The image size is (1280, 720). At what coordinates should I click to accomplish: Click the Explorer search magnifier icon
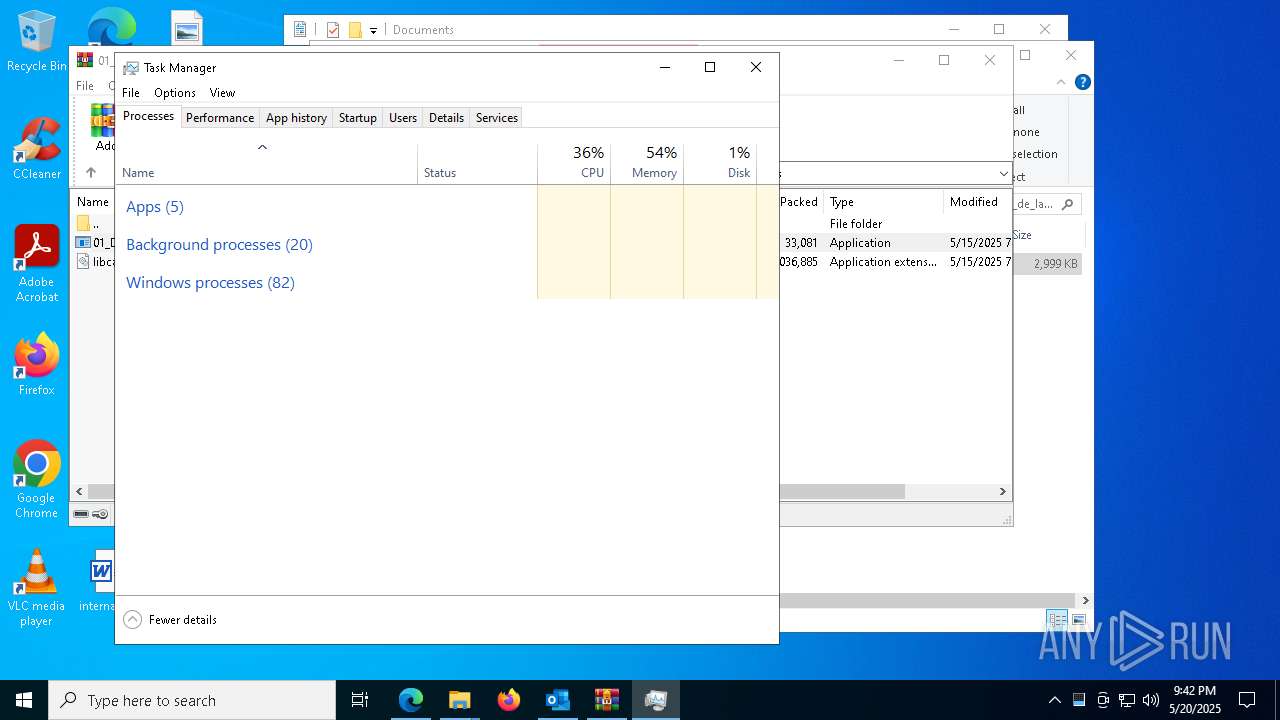pyautogui.click(x=1067, y=204)
